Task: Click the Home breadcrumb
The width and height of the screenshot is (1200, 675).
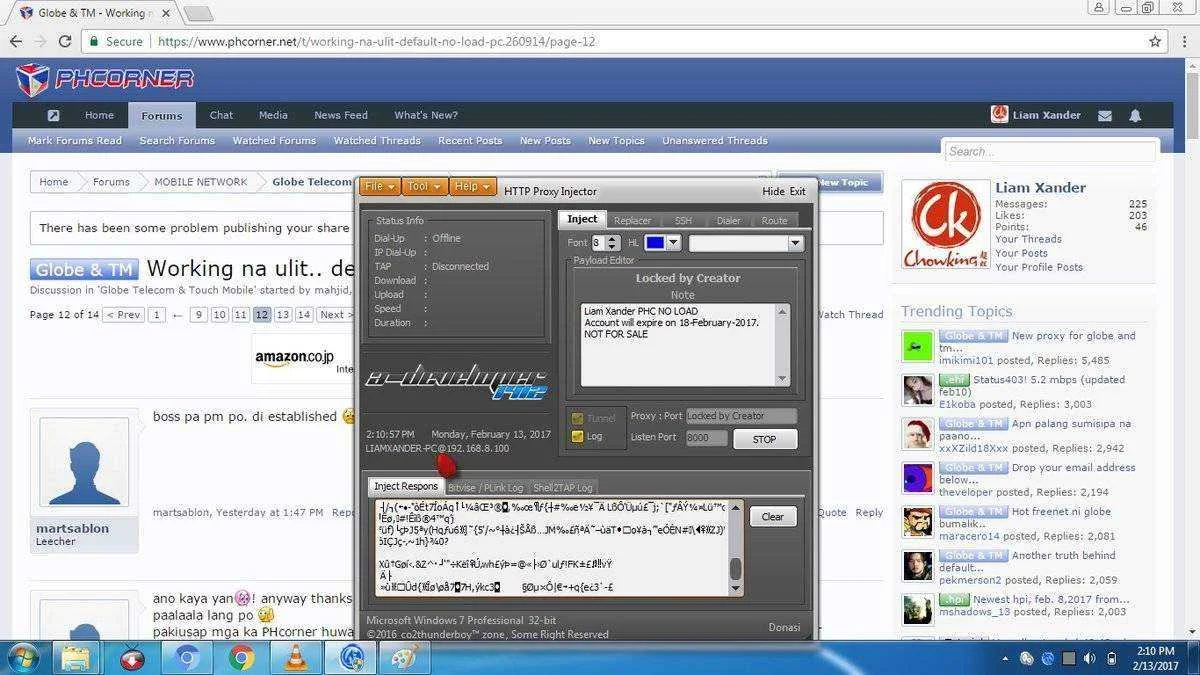Action: tap(54, 182)
